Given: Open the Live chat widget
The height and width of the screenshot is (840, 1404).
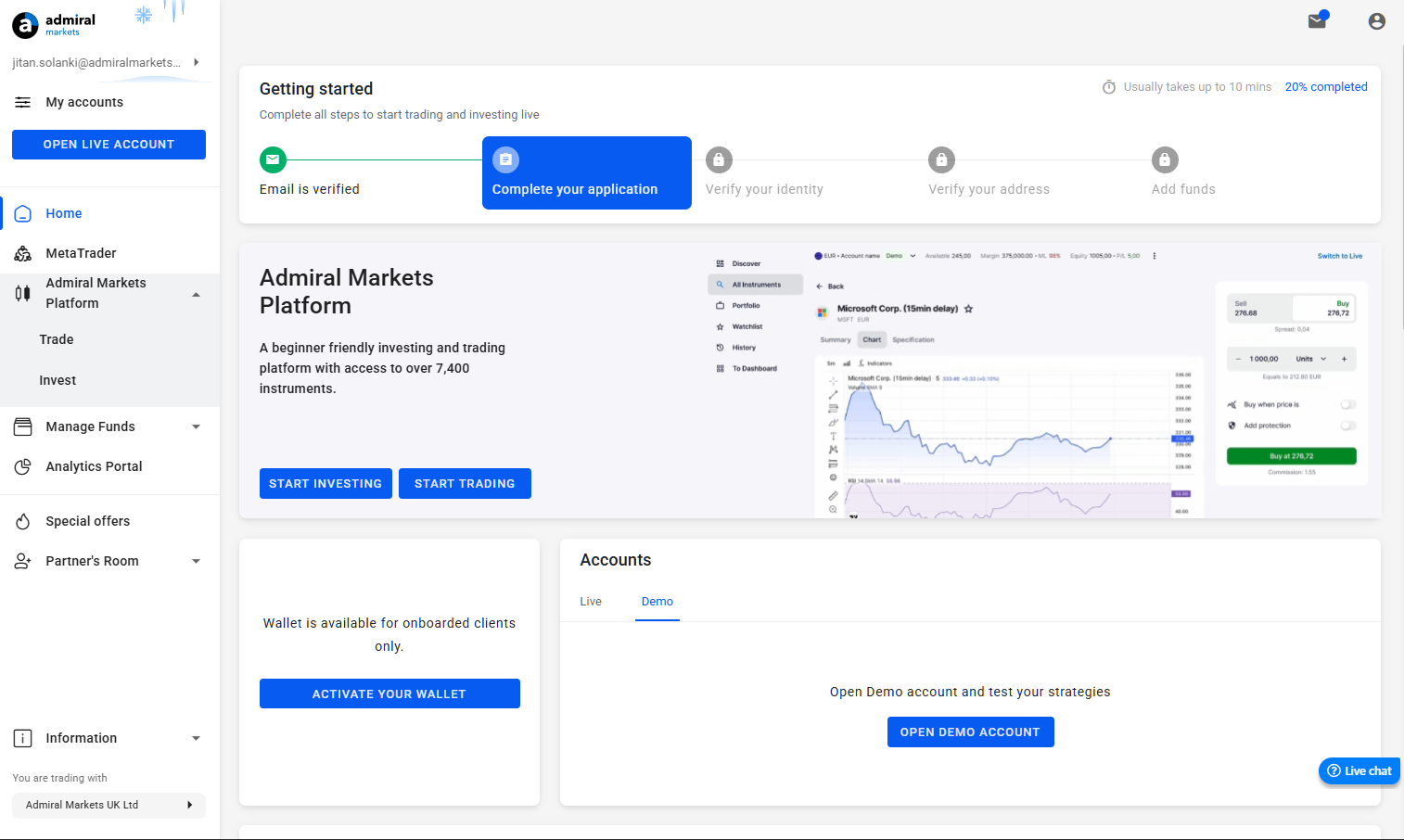Looking at the screenshot, I should (x=1359, y=770).
